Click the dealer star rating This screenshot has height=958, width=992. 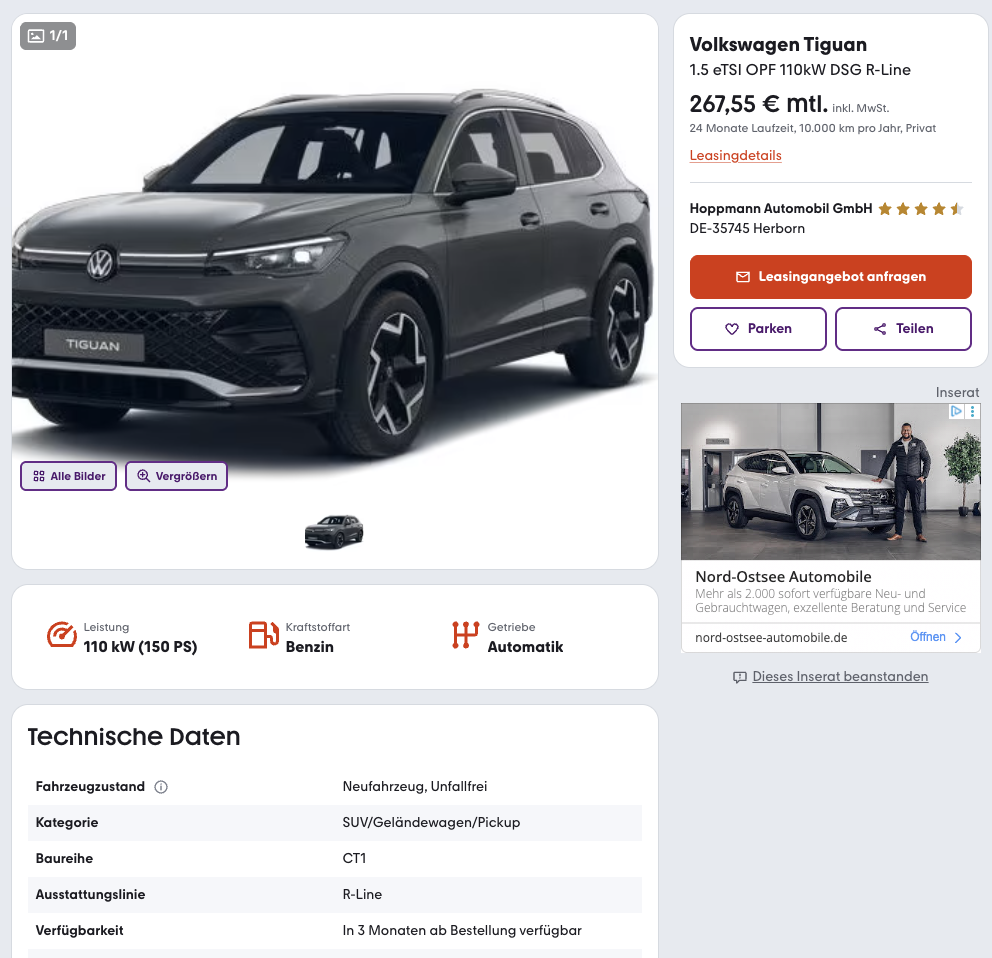(x=920, y=209)
